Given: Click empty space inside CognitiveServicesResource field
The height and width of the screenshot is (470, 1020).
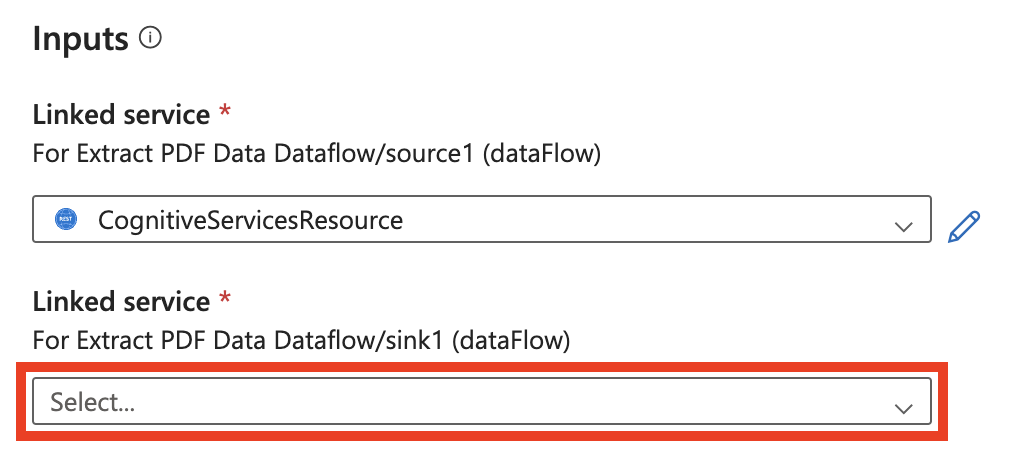Looking at the screenshot, I should click(650, 220).
